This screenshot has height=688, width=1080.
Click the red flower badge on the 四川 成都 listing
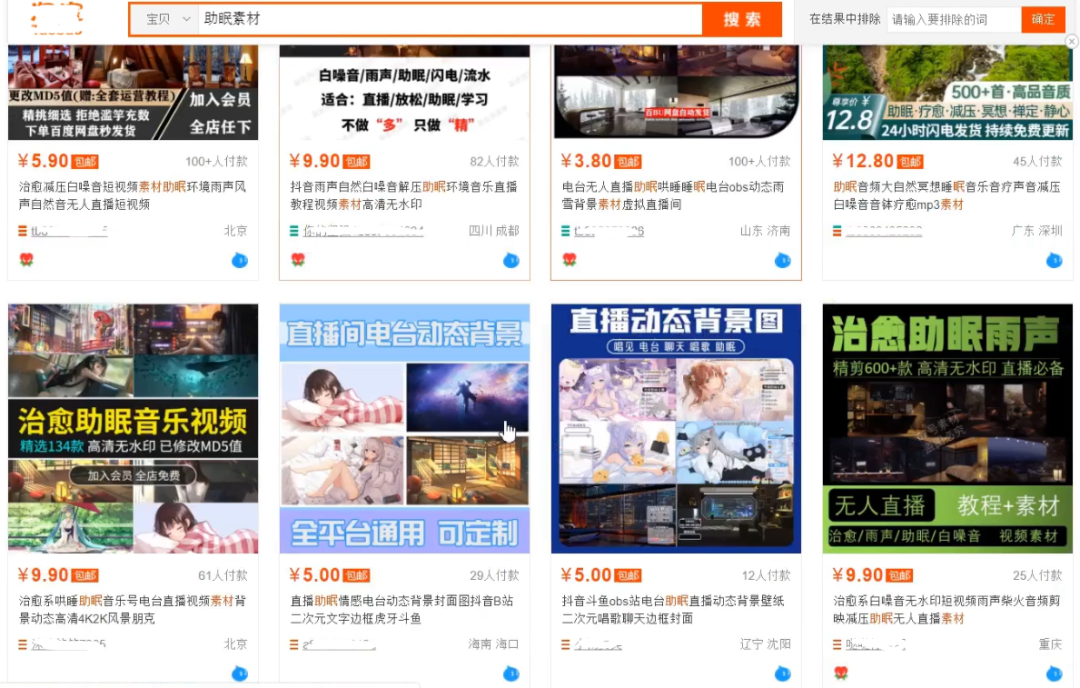298,260
